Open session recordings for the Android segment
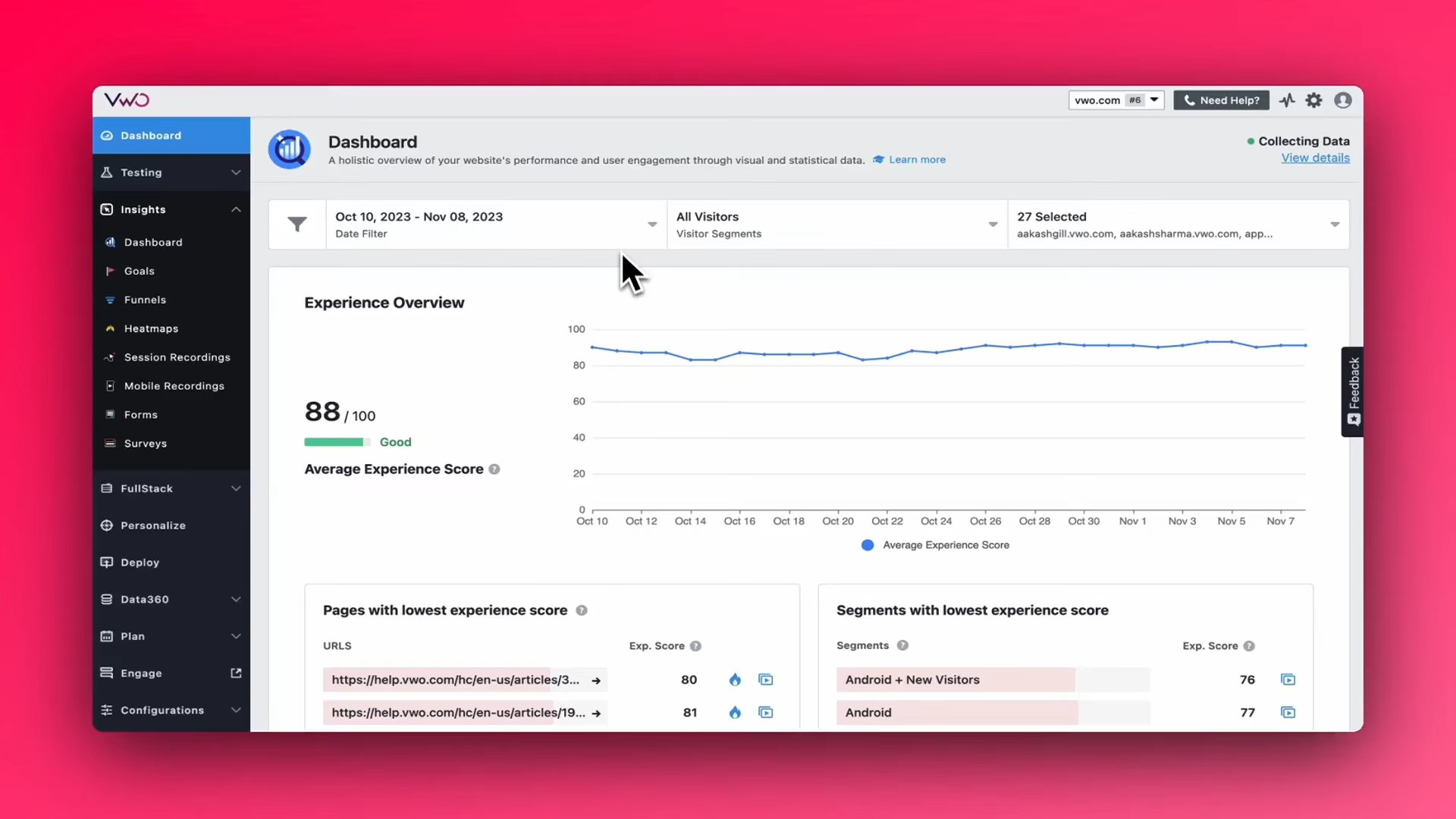The height and width of the screenshot is (819, 1456). click(1288, 713)
